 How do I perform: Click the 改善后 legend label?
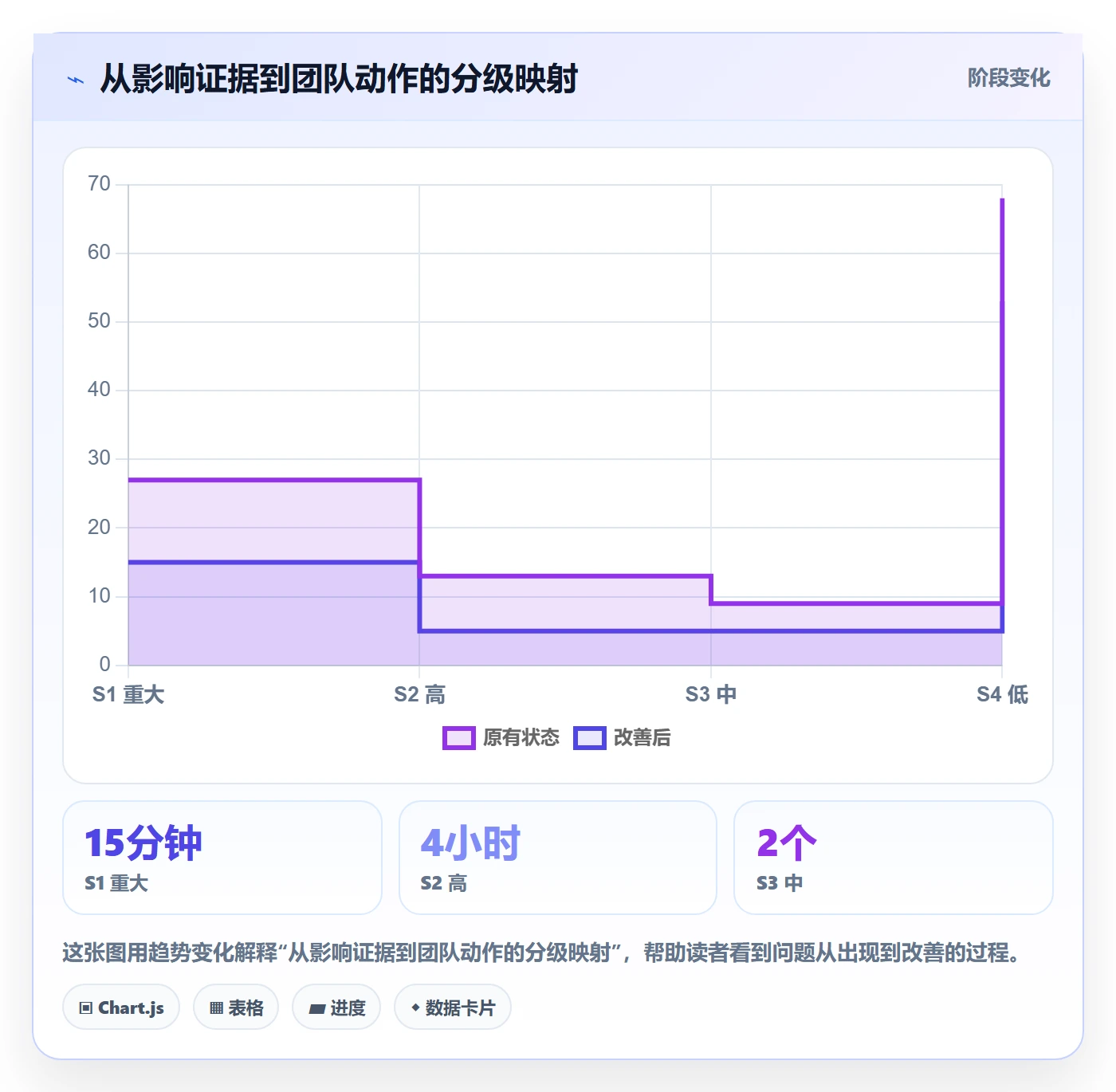[642, 738]
